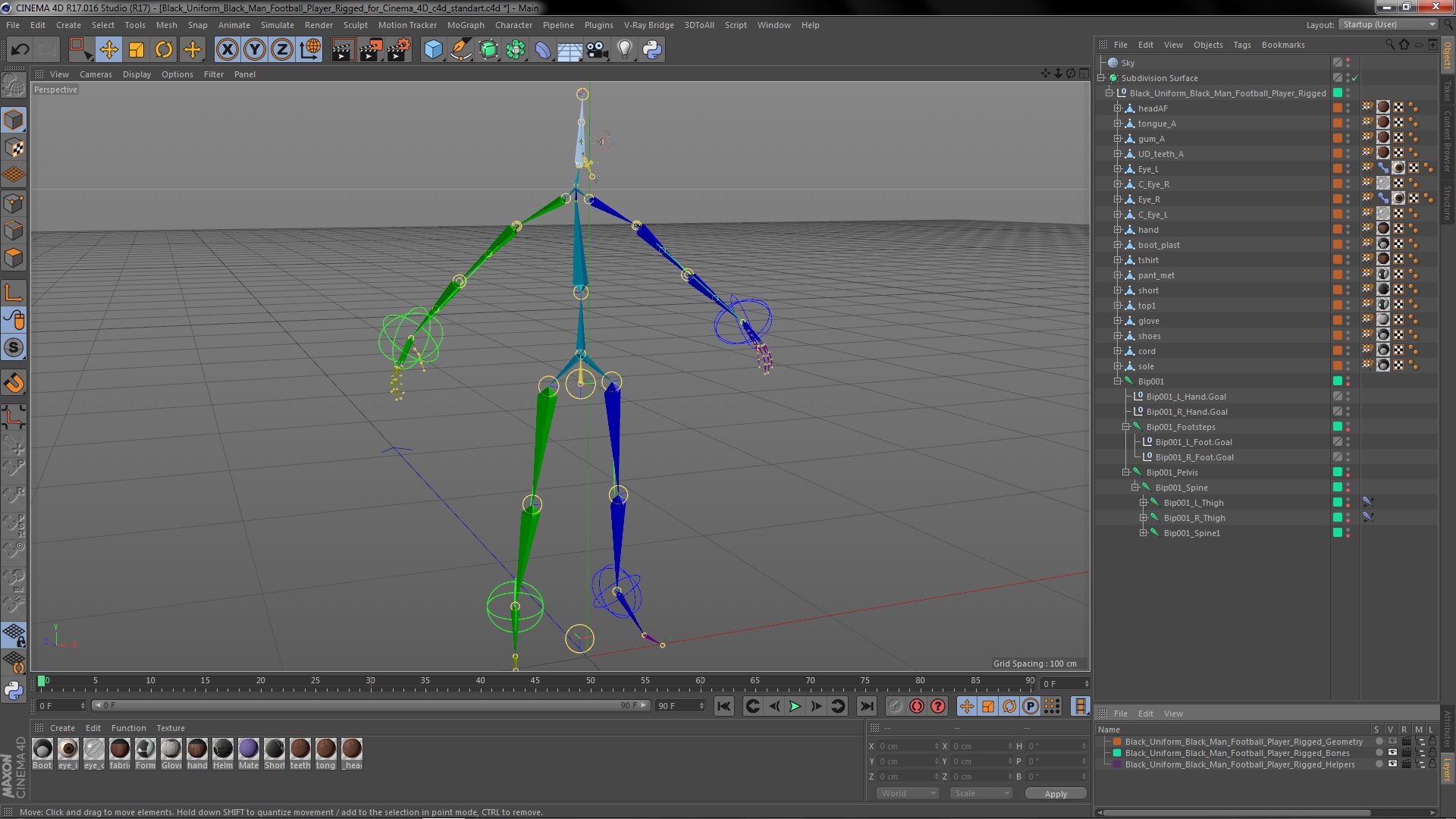This screenshot has height=819, width=1456.
Task: Open viewport Cameras menu
Action: pos(96,74)
